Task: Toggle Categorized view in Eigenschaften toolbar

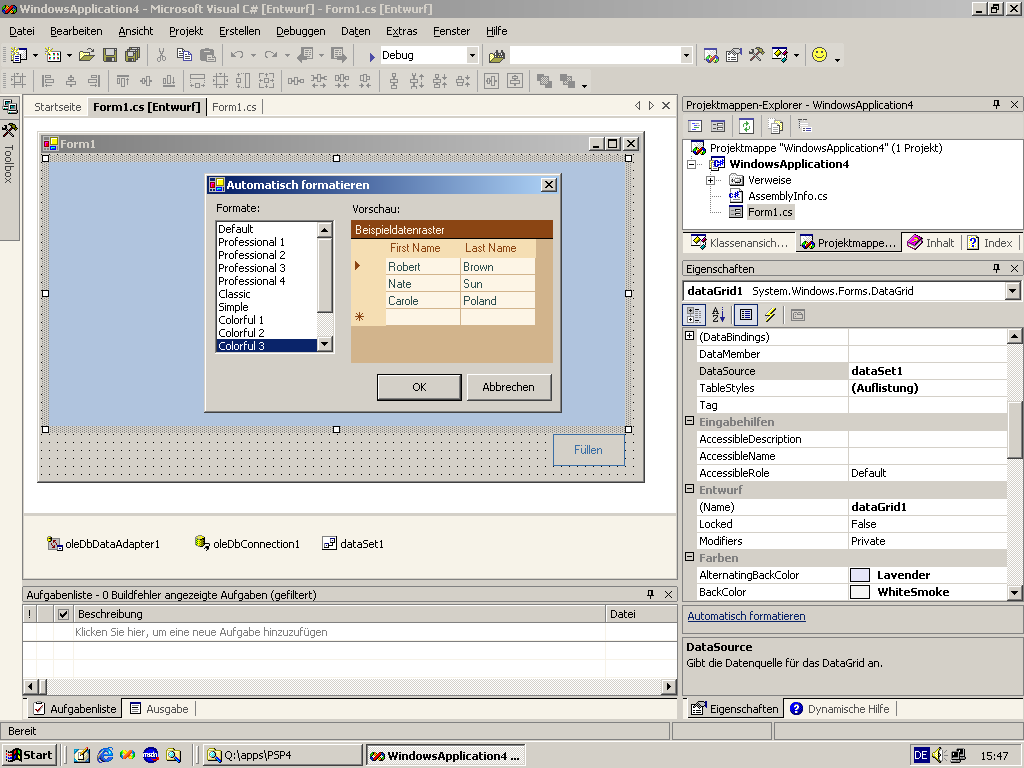Action: click(694, 315)
